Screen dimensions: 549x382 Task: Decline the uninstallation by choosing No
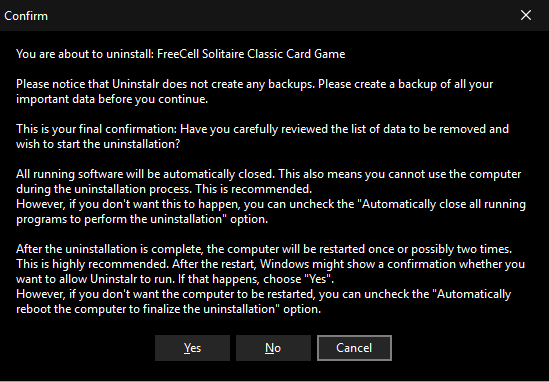[273, 348]
